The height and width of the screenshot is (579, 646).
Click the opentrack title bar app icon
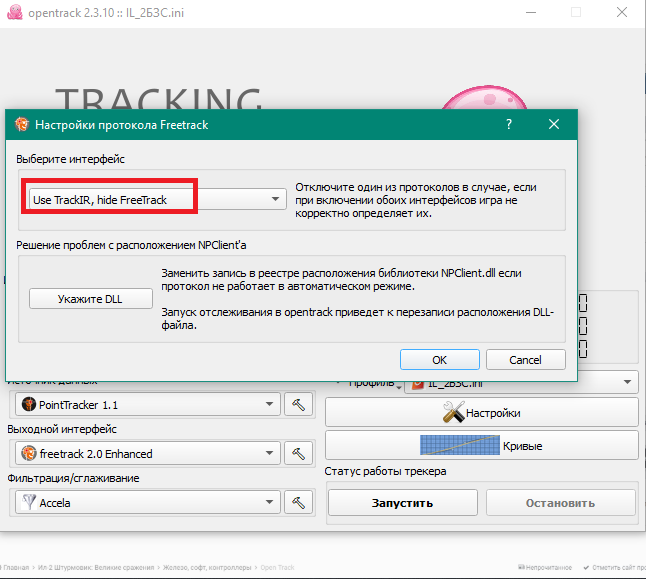tap(15, 12)
